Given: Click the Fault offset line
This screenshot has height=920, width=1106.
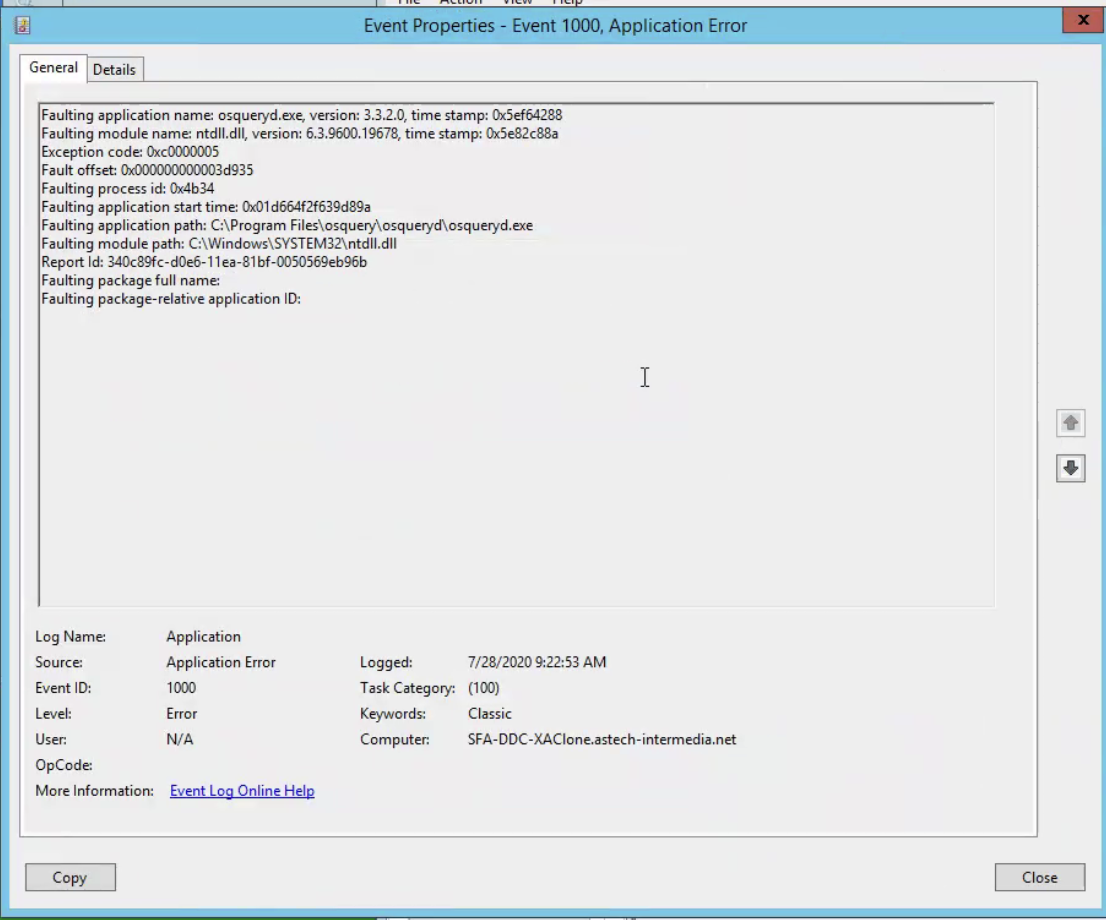Looking at the screenshot, I should [x=147, y=170].
